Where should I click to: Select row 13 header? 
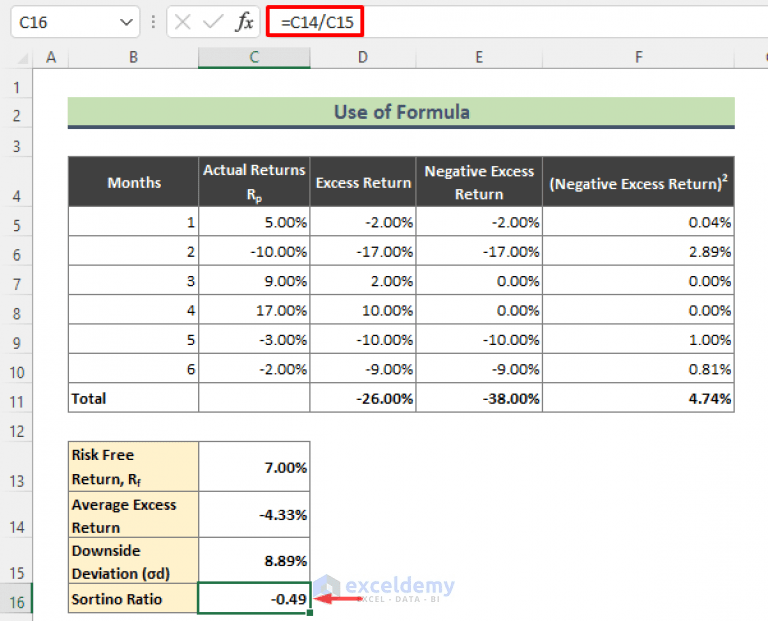pyautogui.click(x=16, y=467)
